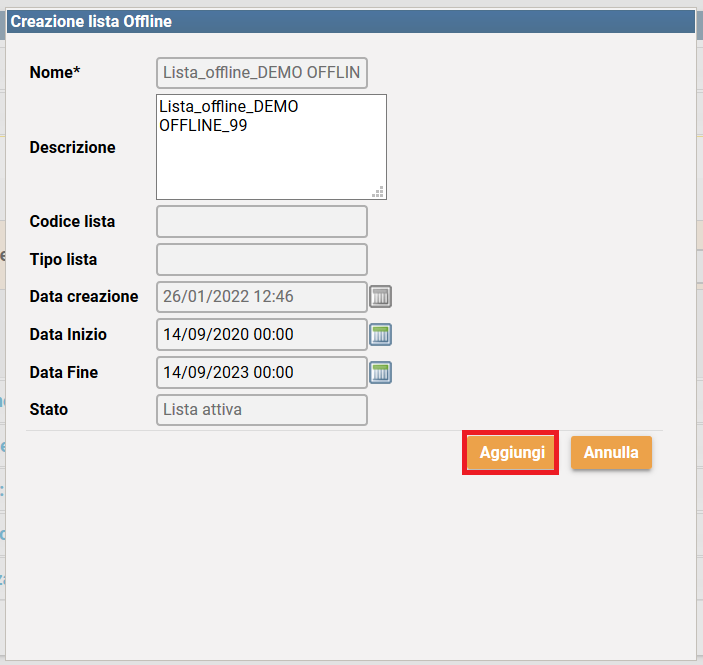The height and width of the screenshot is (665, 703).
Task: Click the Creazione lista Offline title bar
Action: pos(350,21)
